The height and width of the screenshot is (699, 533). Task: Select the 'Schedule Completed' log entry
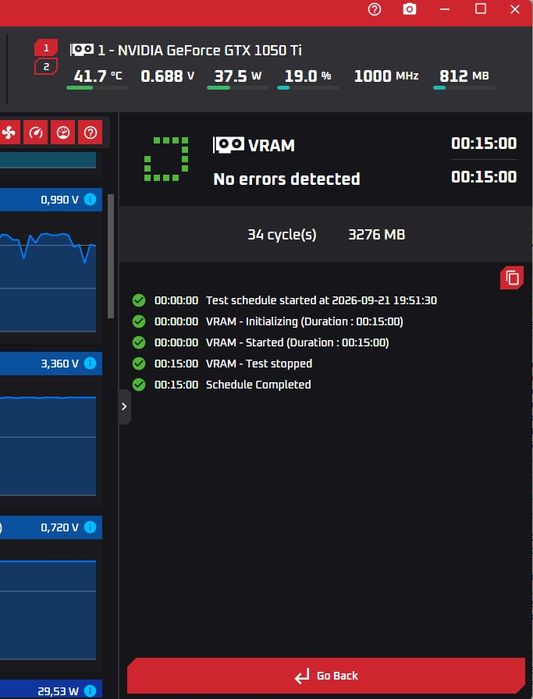(221, 384)
